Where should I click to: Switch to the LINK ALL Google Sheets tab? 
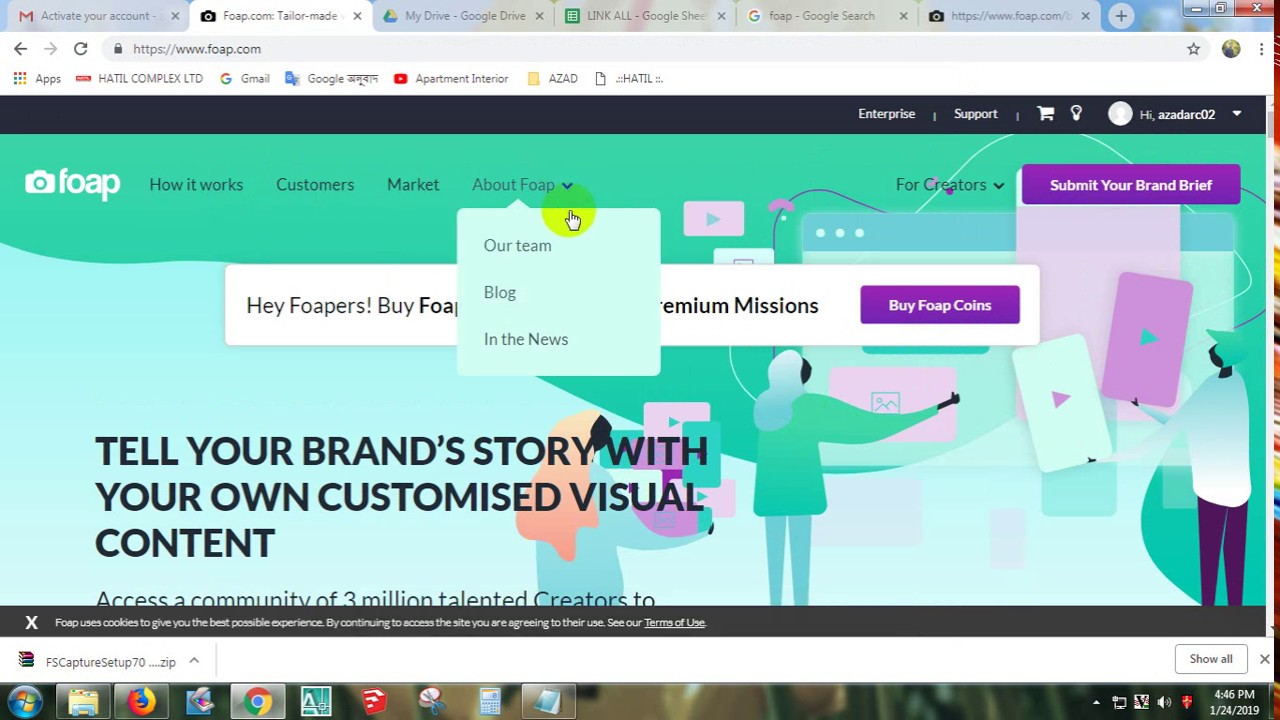pyautogui.click(x=645, y=16)
